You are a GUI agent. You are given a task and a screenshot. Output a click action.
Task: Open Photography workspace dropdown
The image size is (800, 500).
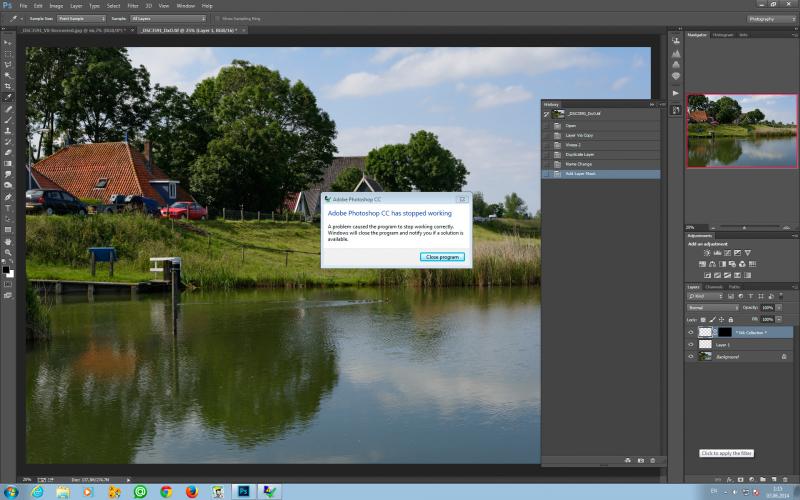point(771,19)
